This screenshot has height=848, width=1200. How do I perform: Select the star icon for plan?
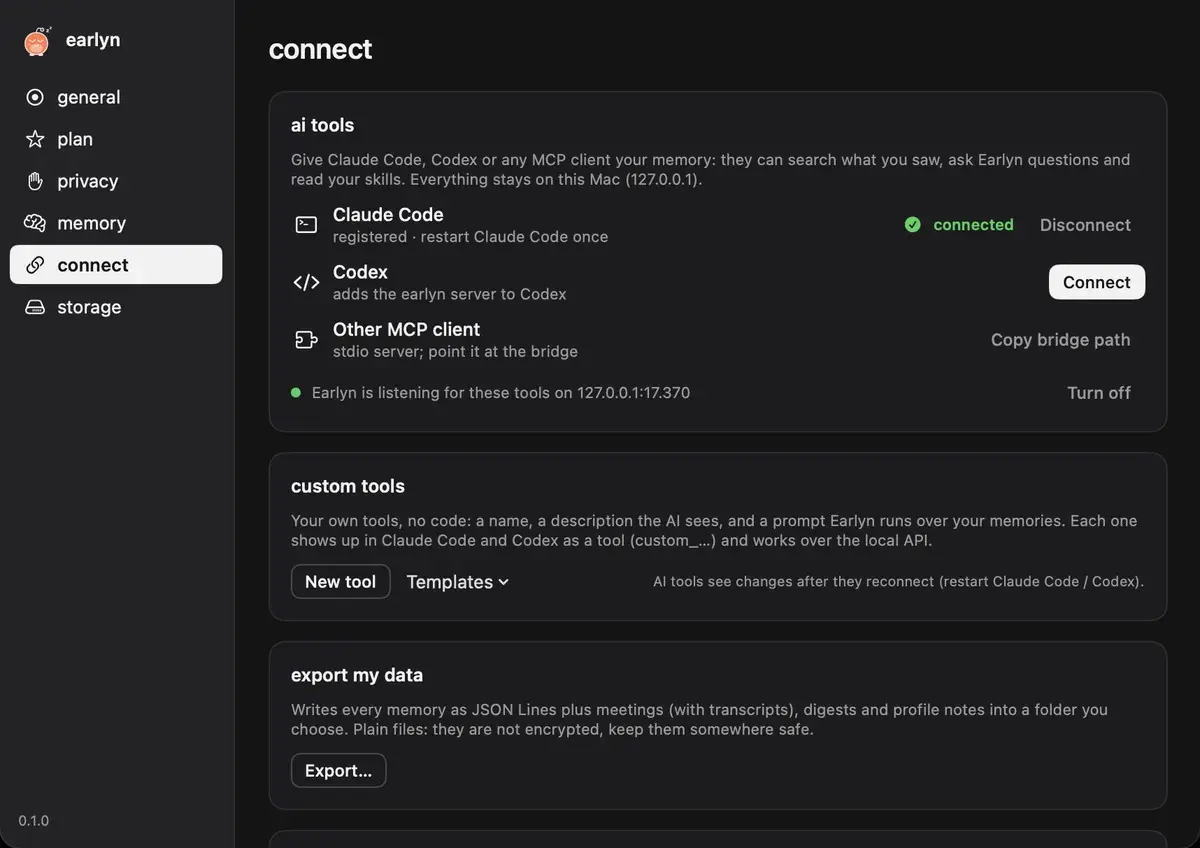pyautogui.click(x=35, y=139)
